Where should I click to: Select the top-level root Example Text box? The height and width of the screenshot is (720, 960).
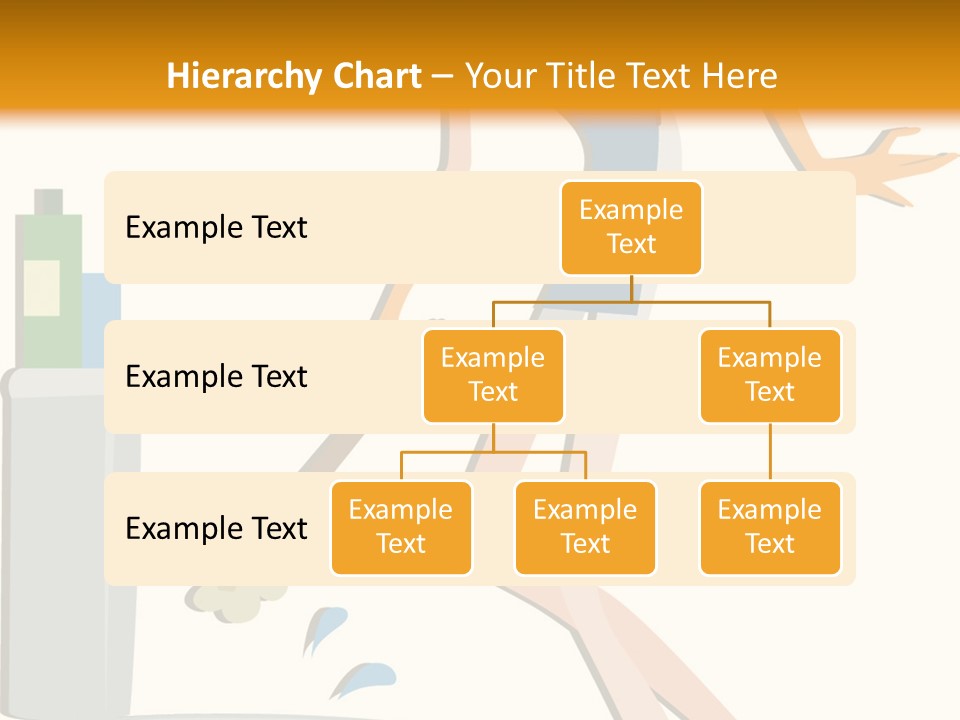point(631,228)
